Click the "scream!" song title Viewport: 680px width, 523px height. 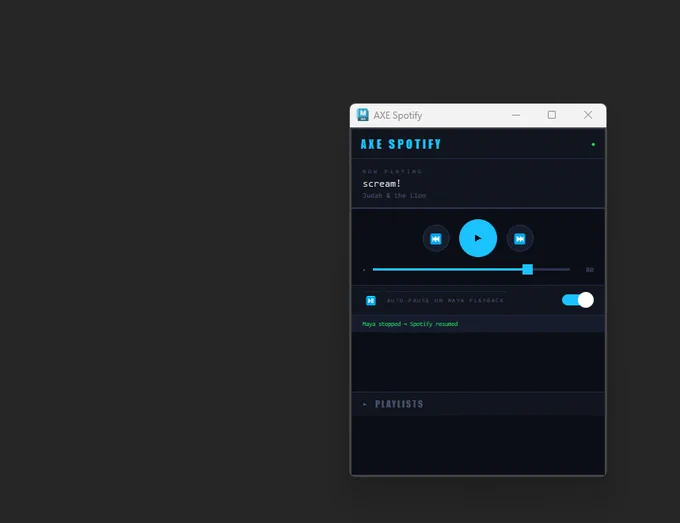(x=382, y=183)
